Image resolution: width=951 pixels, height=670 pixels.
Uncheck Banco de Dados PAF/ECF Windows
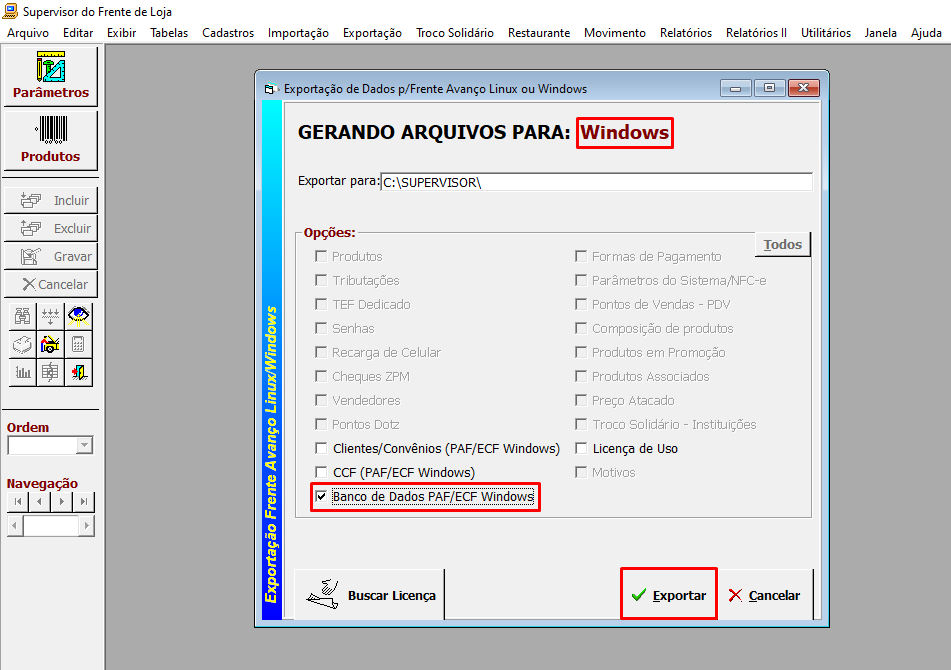pyautogui.click(x=321, y=497)
